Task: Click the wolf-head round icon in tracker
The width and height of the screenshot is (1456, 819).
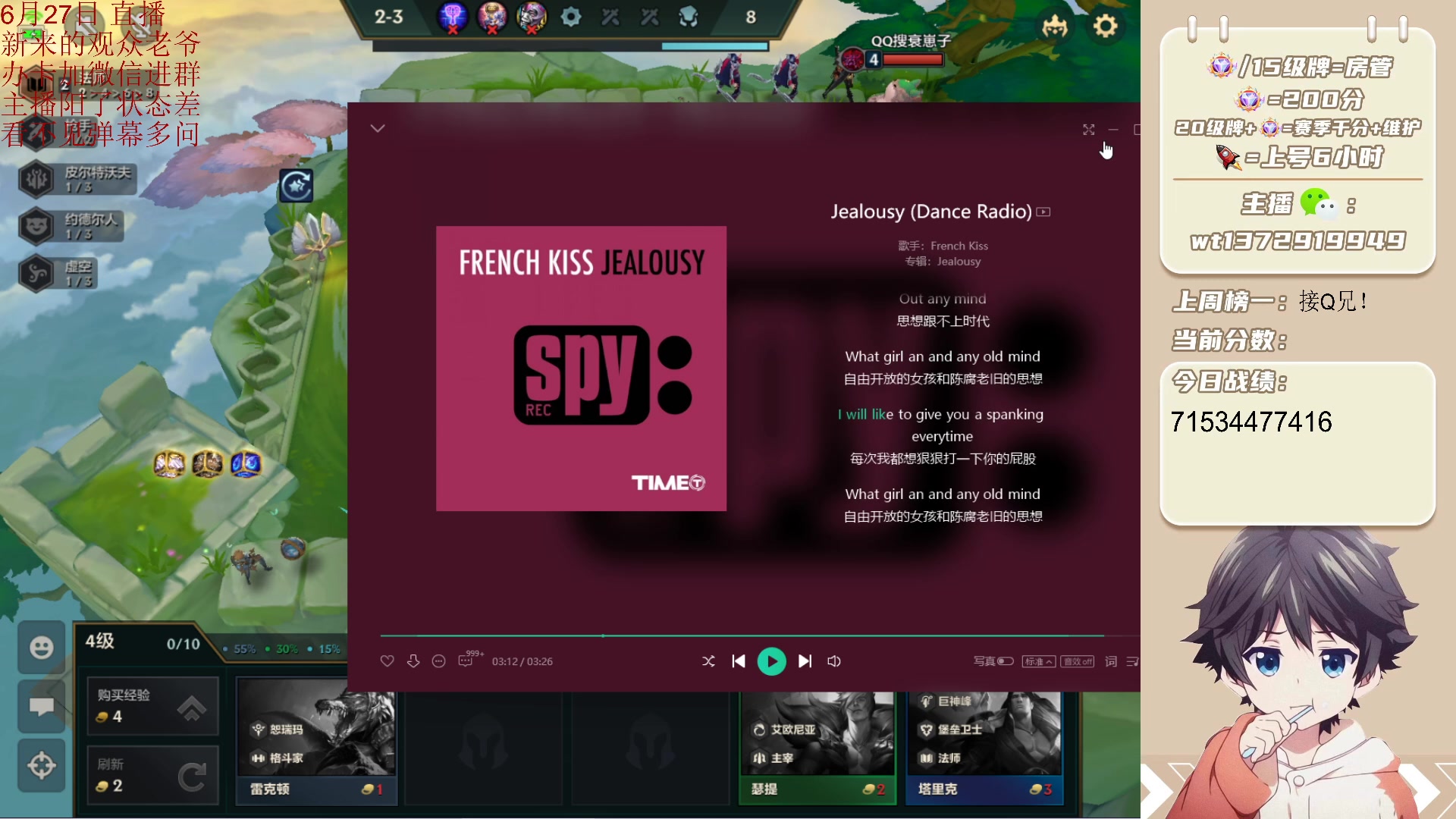Action: click(689, 17)
